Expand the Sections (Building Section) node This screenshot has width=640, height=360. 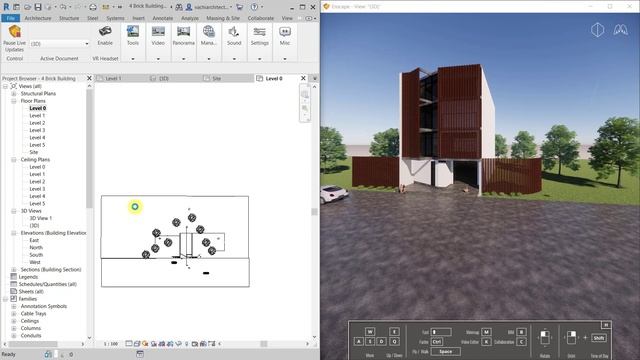14,270
